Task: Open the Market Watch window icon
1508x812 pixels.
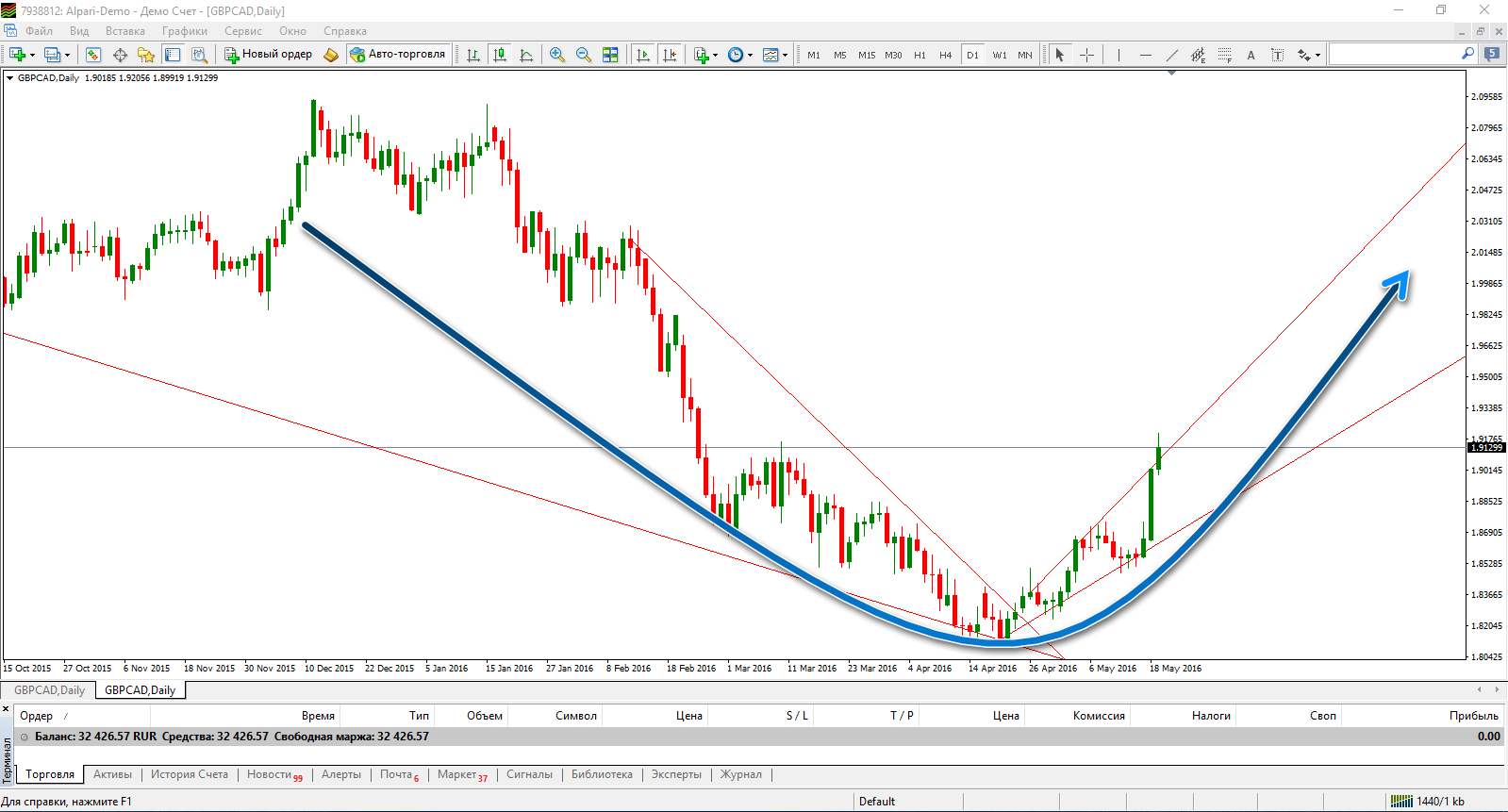Action: point(92,55)
